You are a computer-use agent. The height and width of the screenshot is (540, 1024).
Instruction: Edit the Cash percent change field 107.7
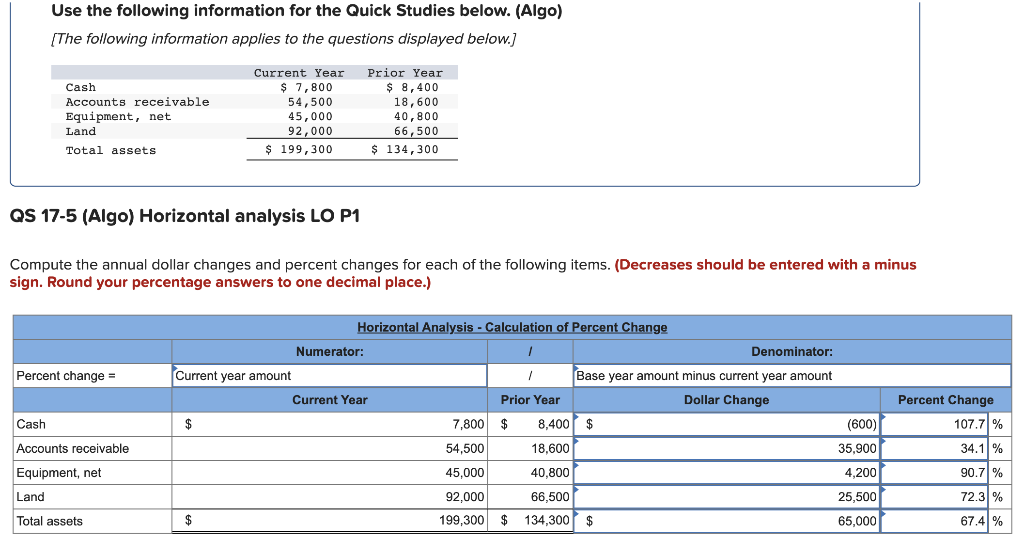pos(935,424)
